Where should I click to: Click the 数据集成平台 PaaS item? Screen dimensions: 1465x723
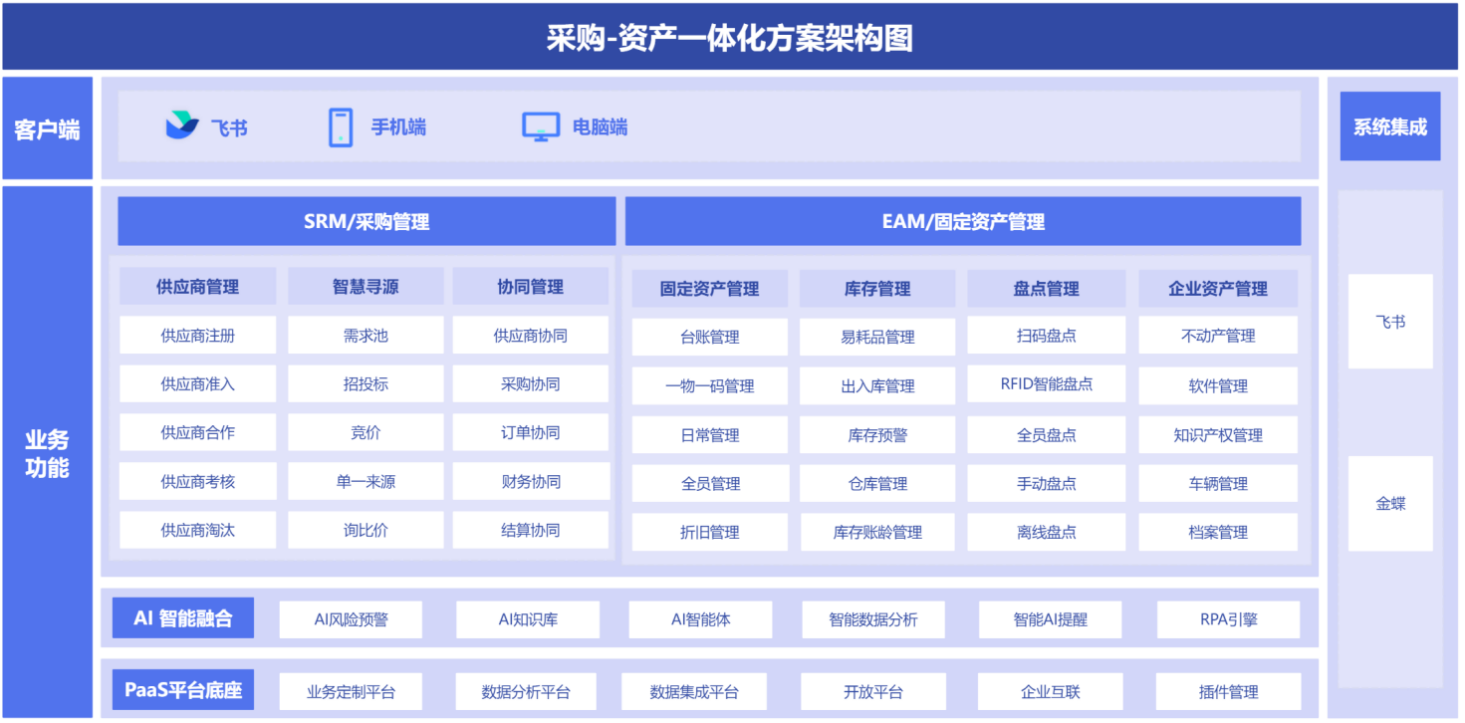click(x=694, y=692)
